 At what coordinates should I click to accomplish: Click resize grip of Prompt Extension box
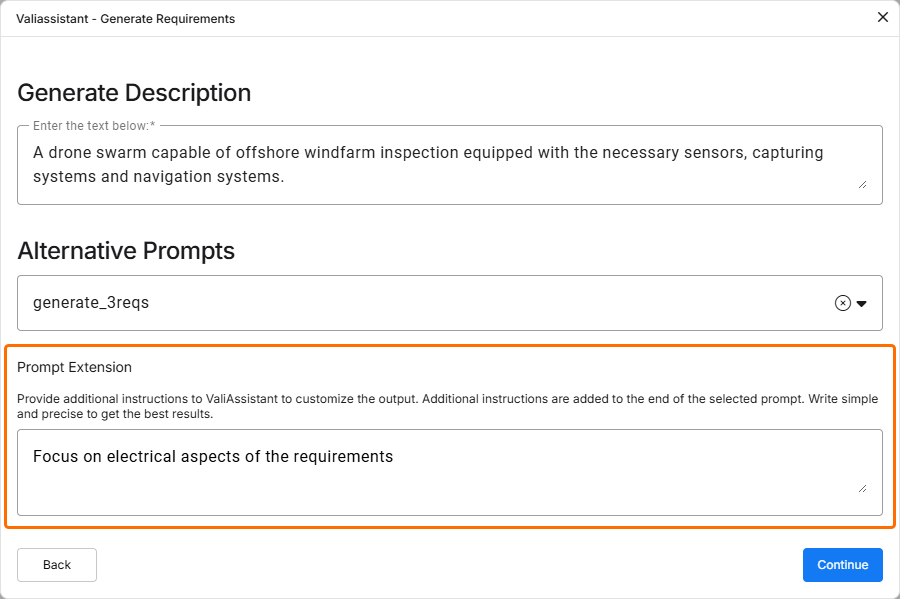(x=862, y=488)
